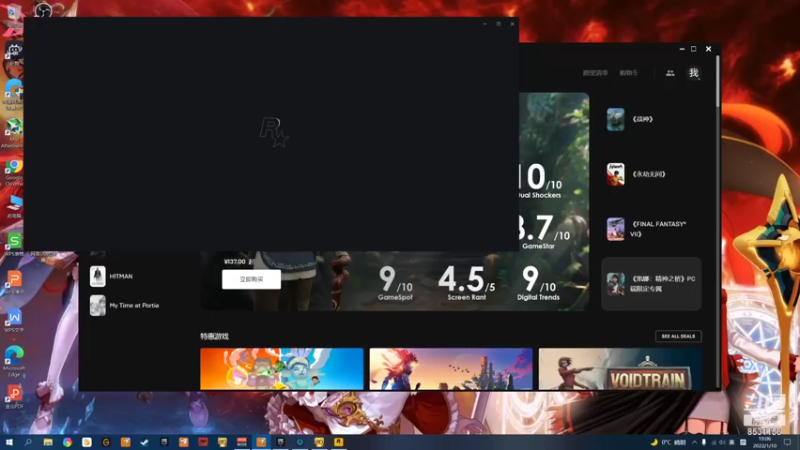This screenshot has width=800, height=450.
Task: Click the Digital Trends 9/10 review score
Action: pos(538,283)
